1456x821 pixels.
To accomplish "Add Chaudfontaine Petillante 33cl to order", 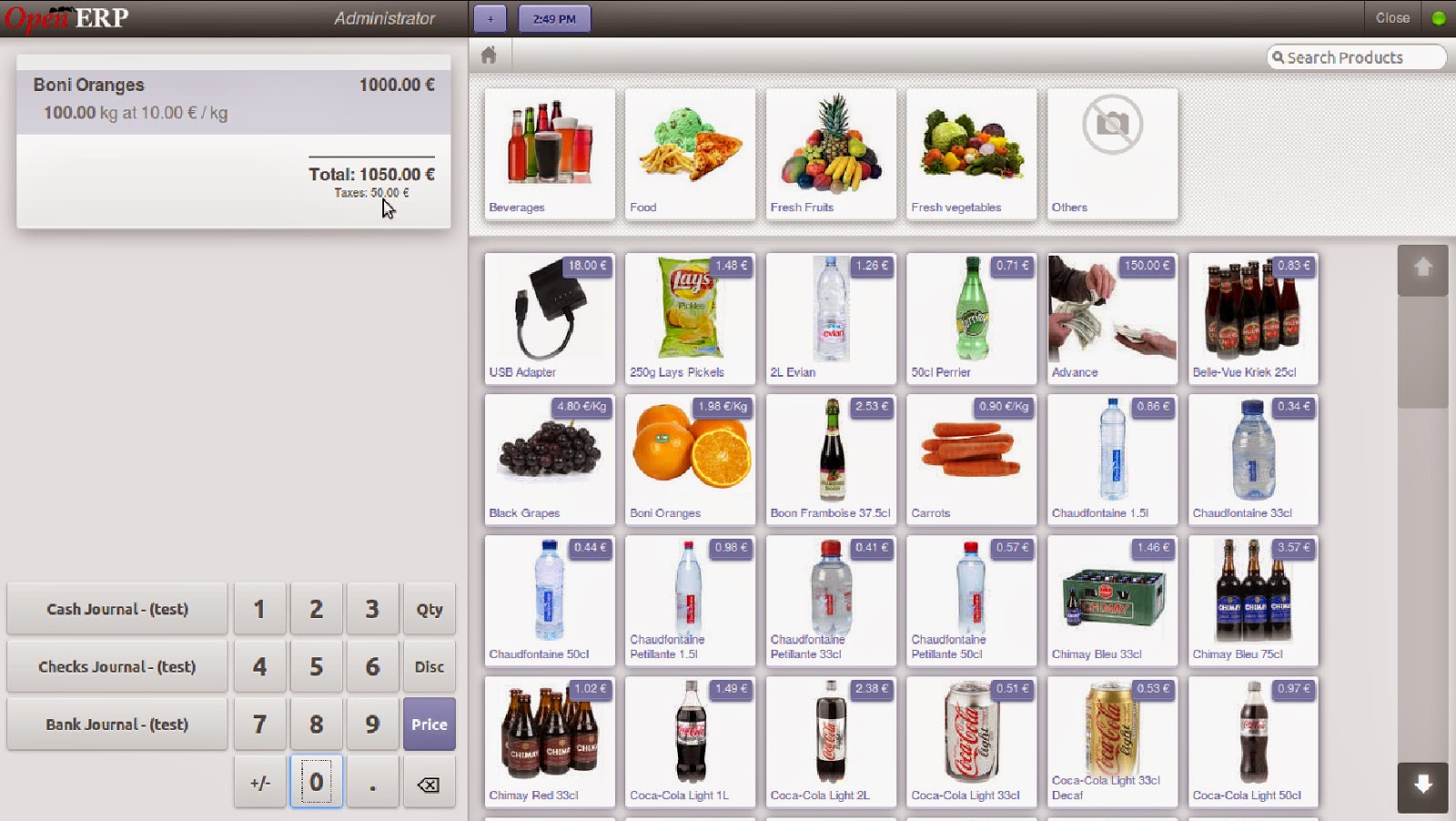I will [831, 601].
